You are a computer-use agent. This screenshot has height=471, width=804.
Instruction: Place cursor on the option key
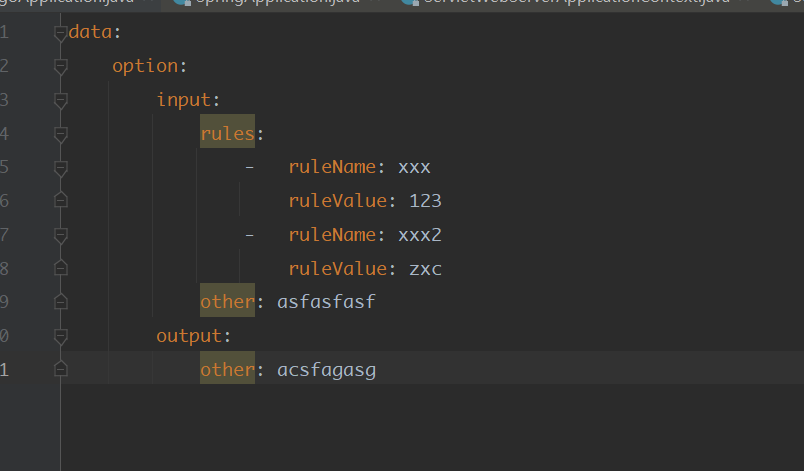coord(146,66)
